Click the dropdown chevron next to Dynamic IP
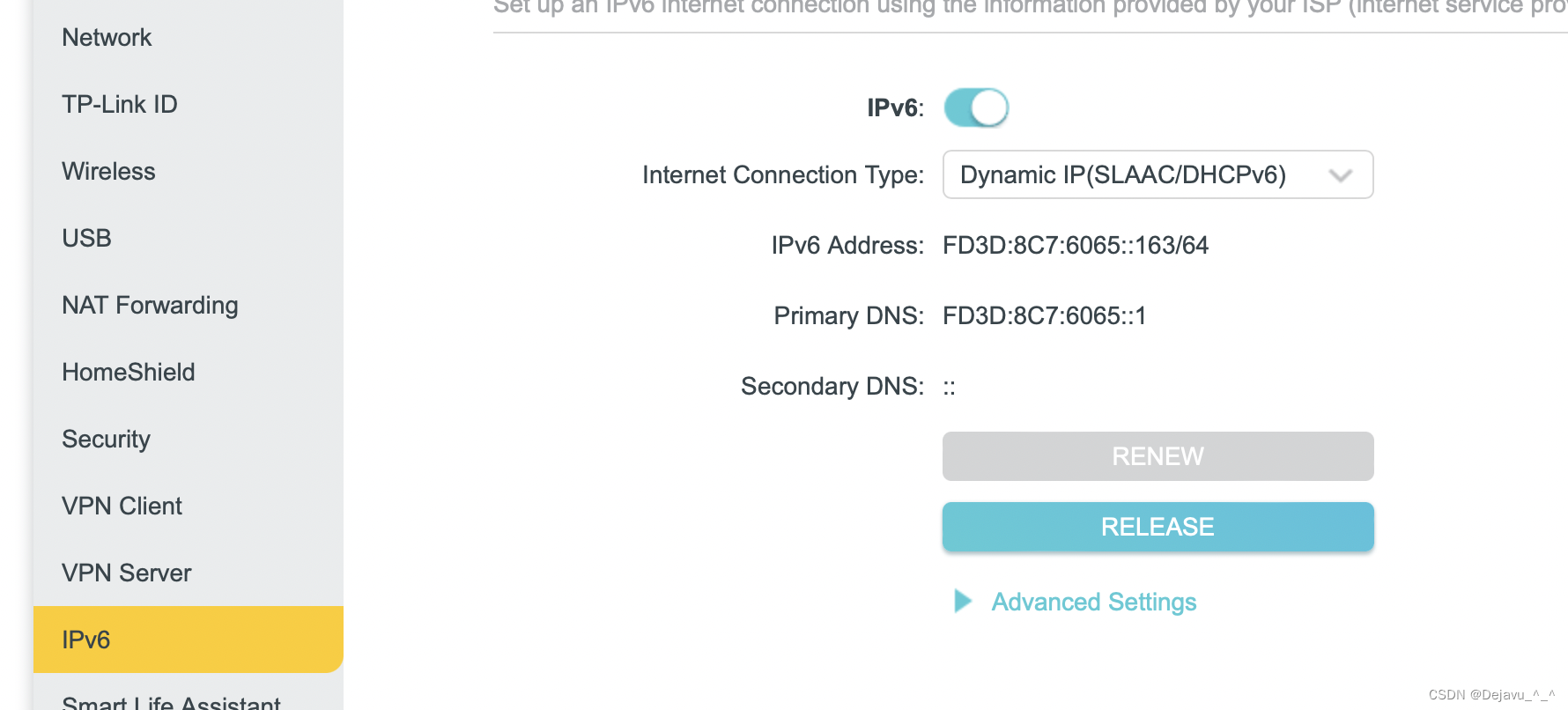The width and height of the screenshot is (1568, 710). pyautogui.click(x=1340, y=175)
